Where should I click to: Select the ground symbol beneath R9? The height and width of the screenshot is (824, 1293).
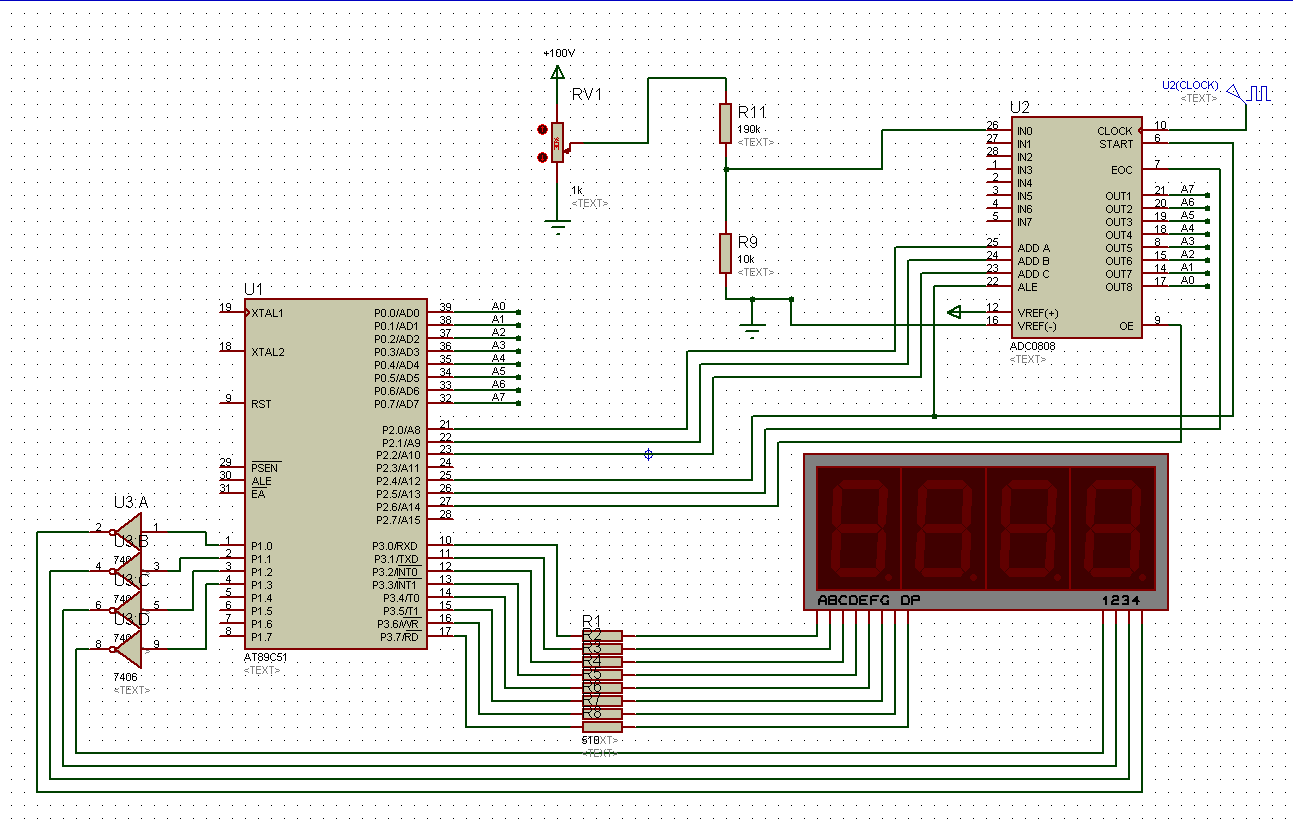(752, 329)
